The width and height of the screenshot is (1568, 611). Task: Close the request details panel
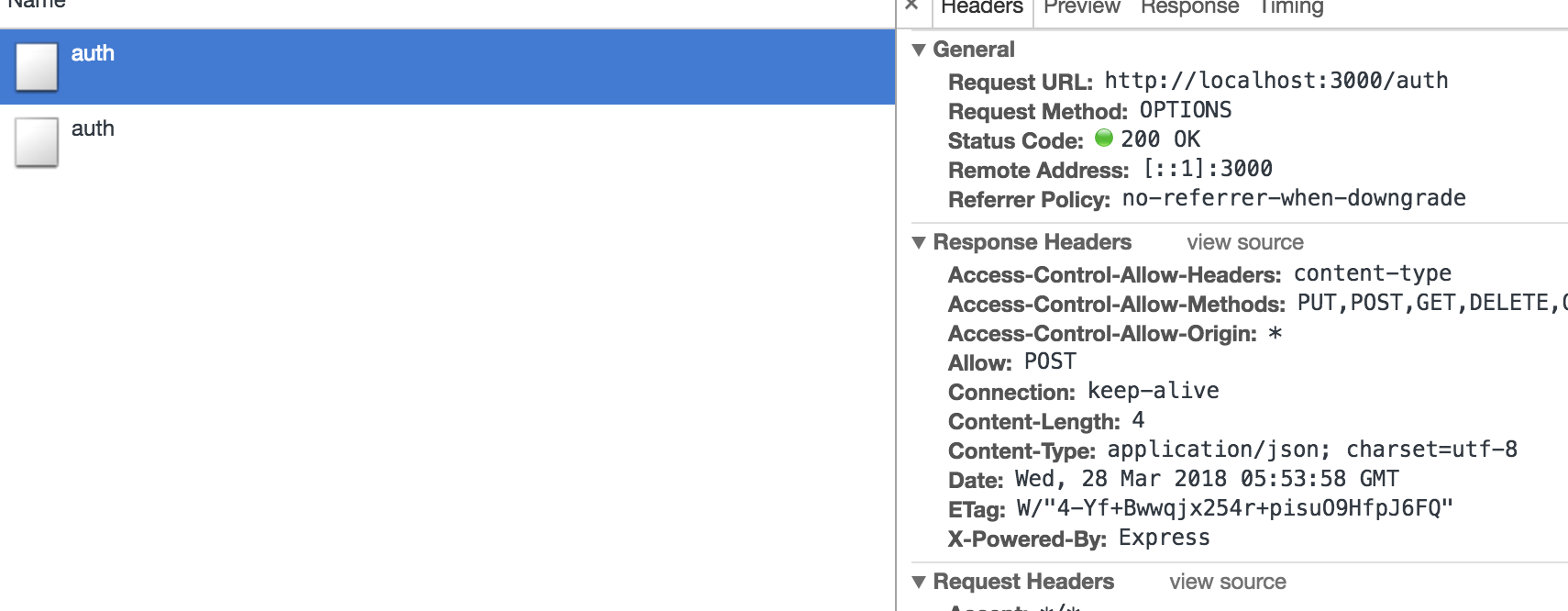911,6
